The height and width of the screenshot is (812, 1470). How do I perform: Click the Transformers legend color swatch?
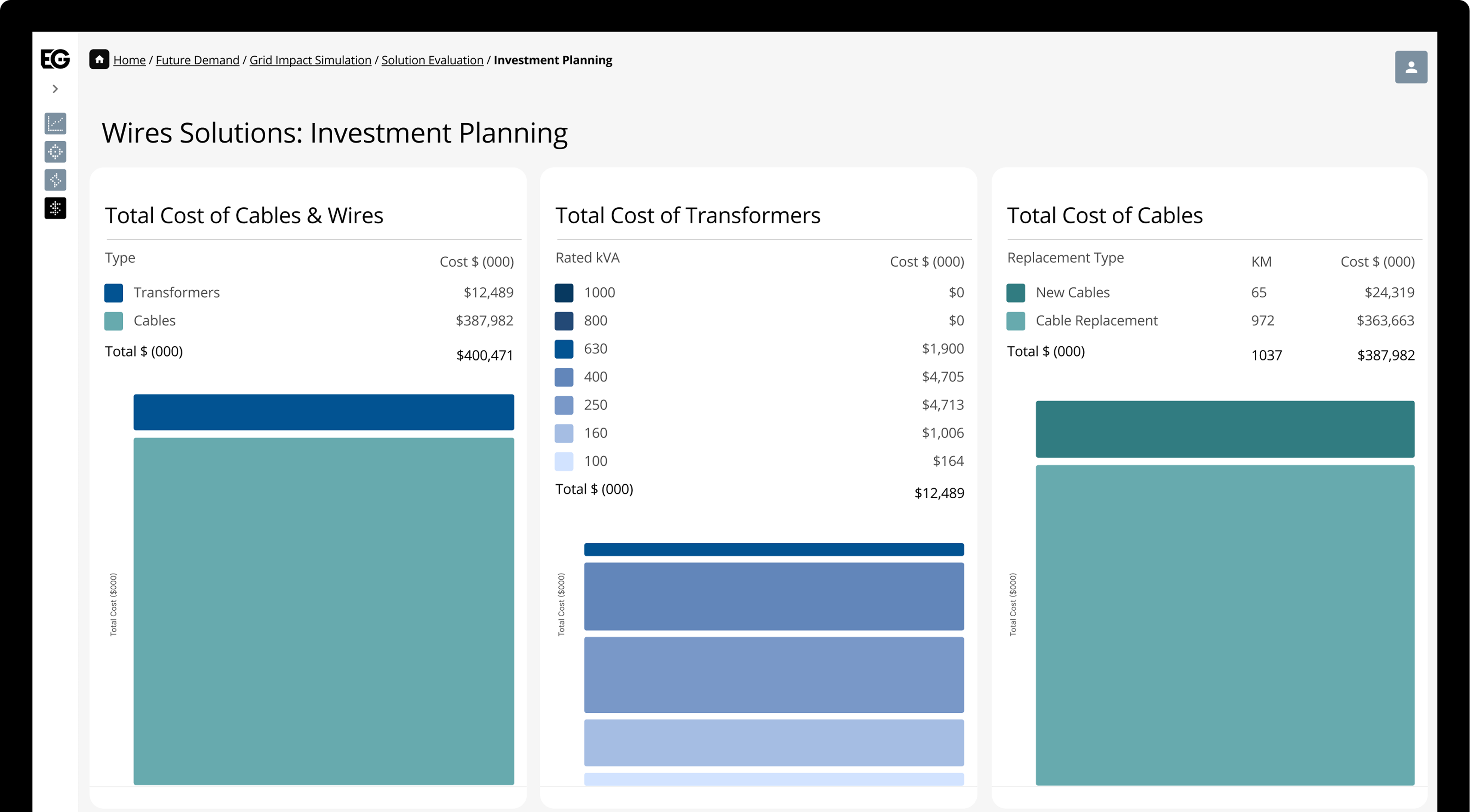113,293
